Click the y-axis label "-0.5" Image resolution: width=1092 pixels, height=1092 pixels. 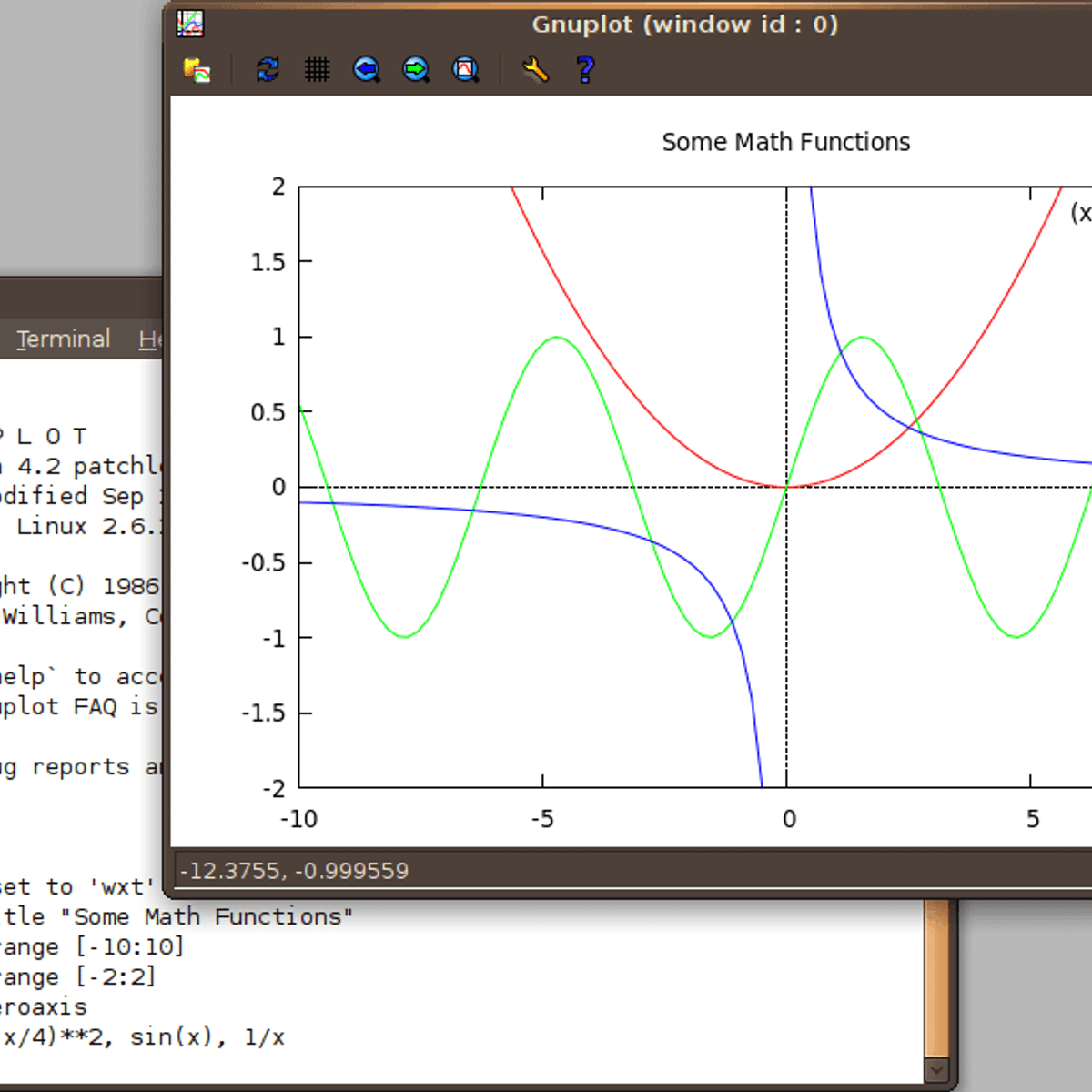click(x=264, y=562)
